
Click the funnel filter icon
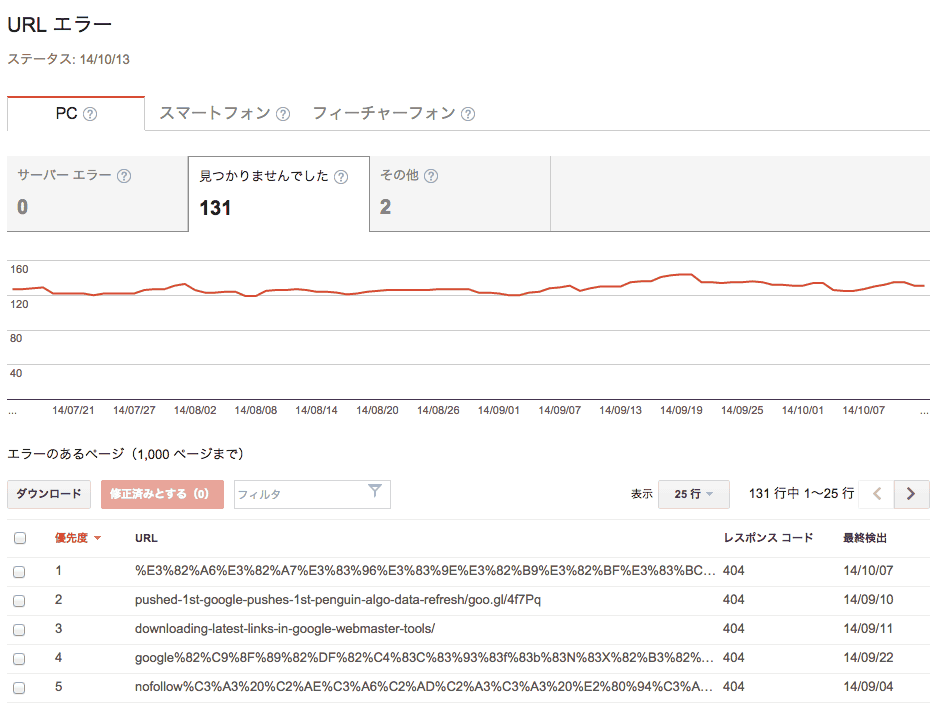375,491
